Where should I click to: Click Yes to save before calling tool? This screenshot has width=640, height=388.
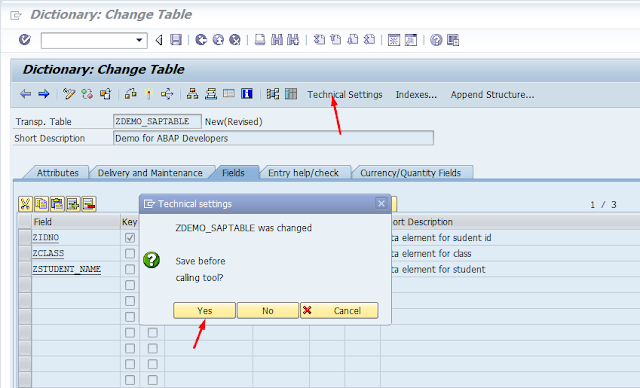click(x=204, y=310)
